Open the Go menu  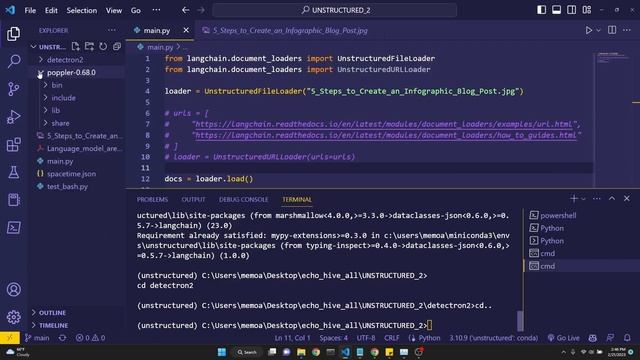tap(136, 10)
